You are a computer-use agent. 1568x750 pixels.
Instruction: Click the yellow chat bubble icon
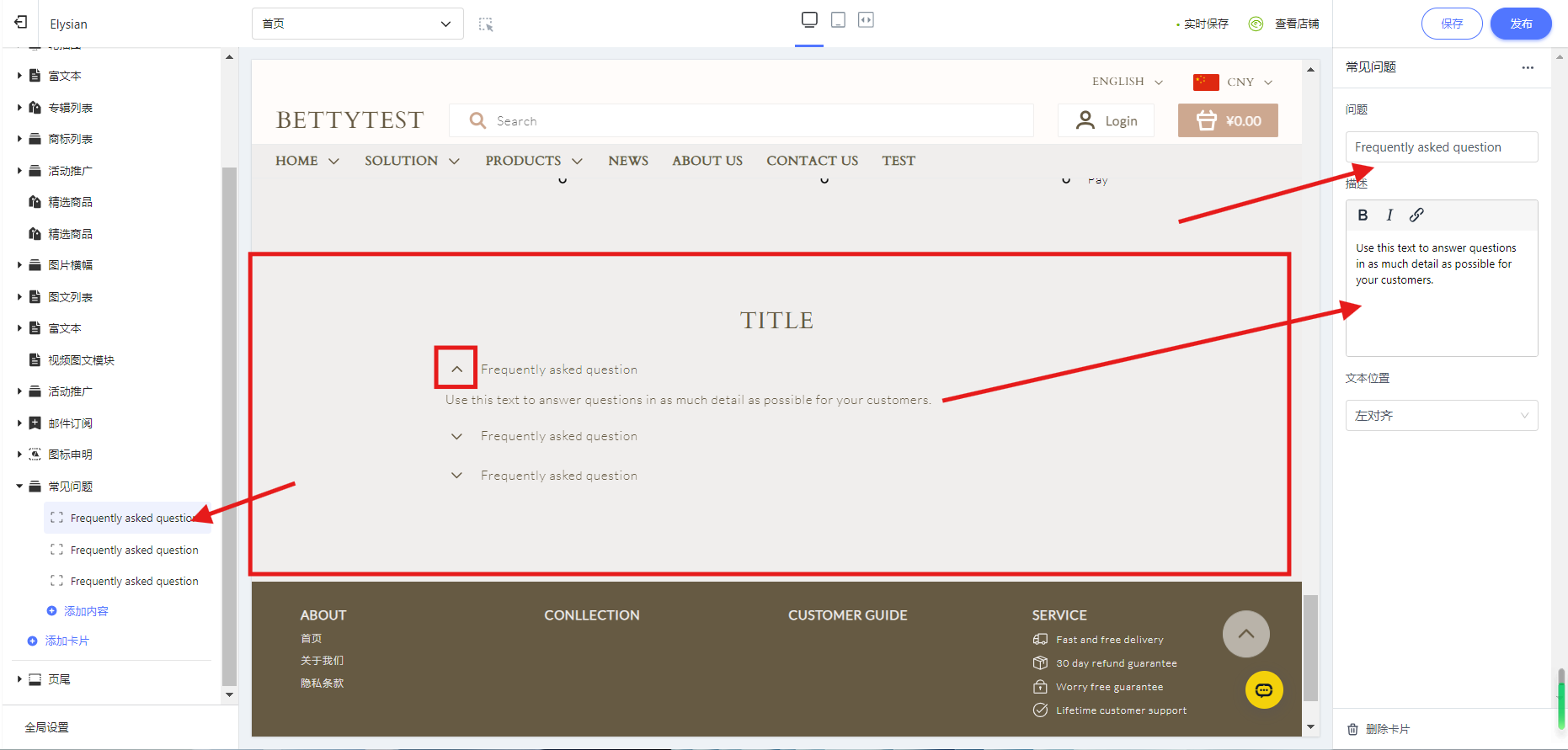1263,690
